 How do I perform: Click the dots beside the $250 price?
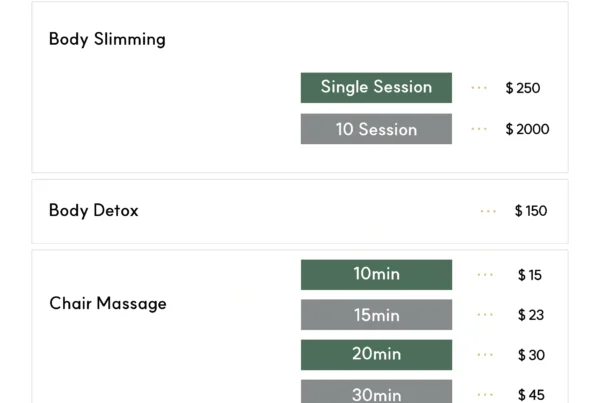479,88
